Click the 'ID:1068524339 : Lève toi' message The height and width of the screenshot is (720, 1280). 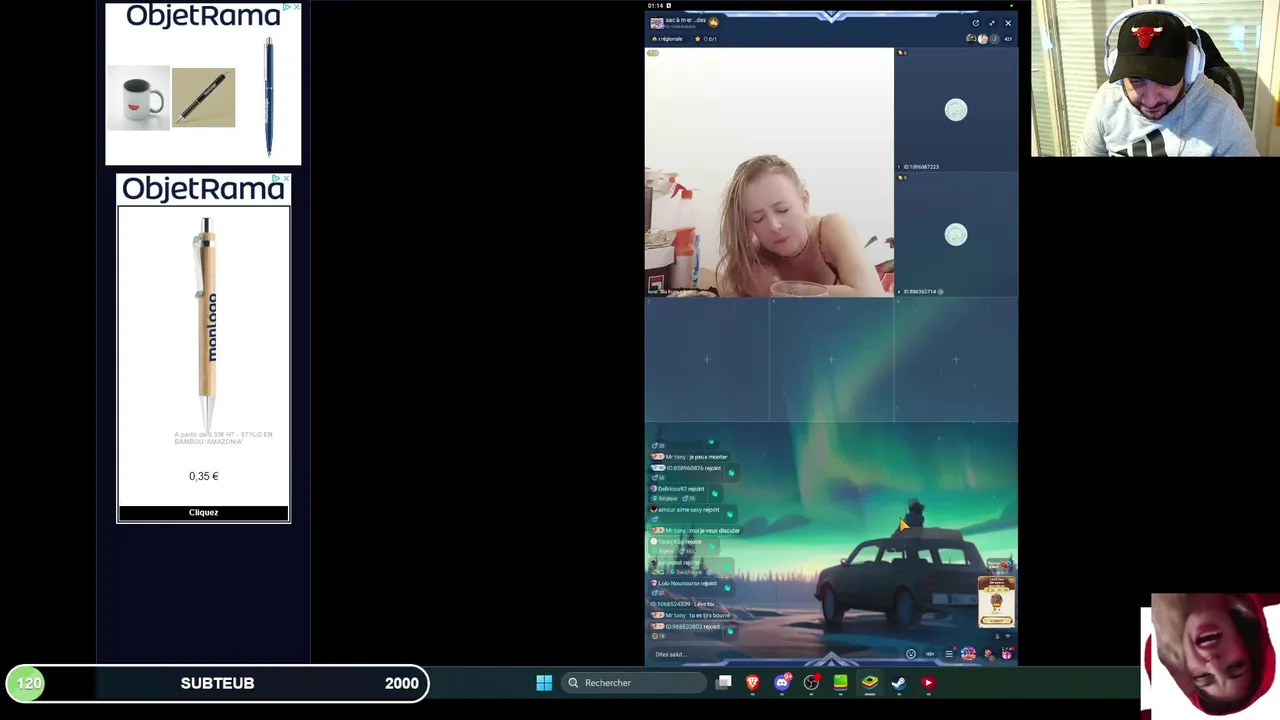(x=683, y=604)
